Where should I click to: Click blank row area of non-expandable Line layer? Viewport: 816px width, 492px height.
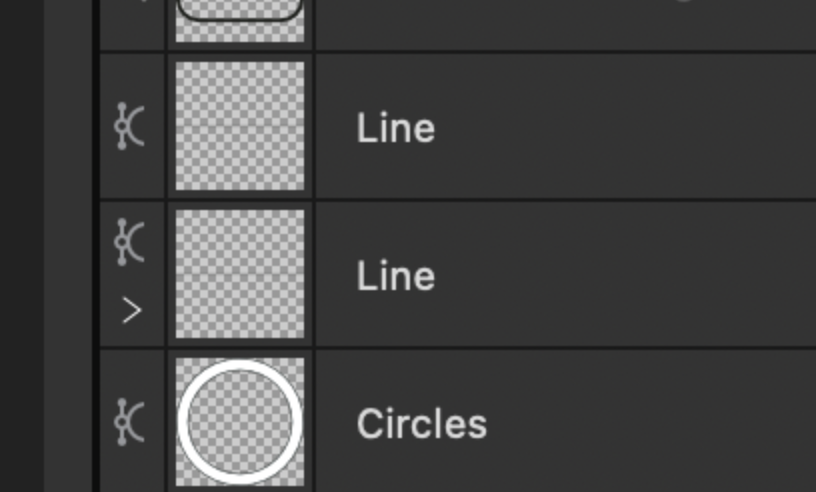[624, 127]
